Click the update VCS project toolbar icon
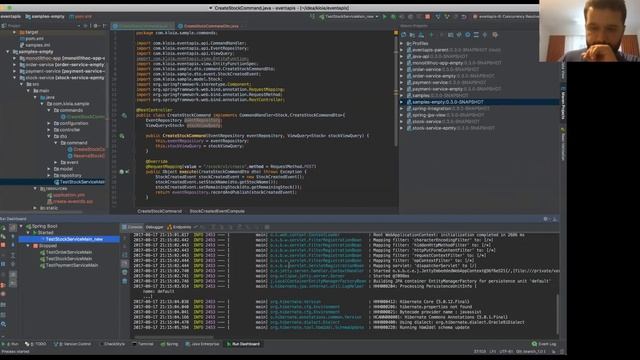Viewport: 640px width, 360px height. (438, 17)
